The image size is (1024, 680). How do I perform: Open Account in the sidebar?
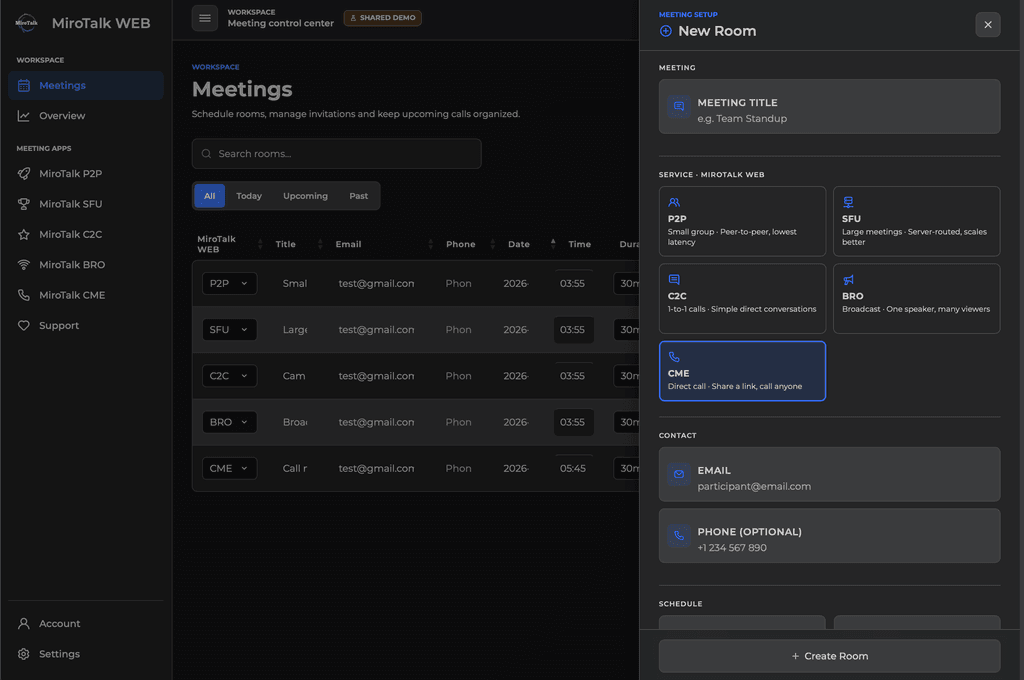pos(86,624)
